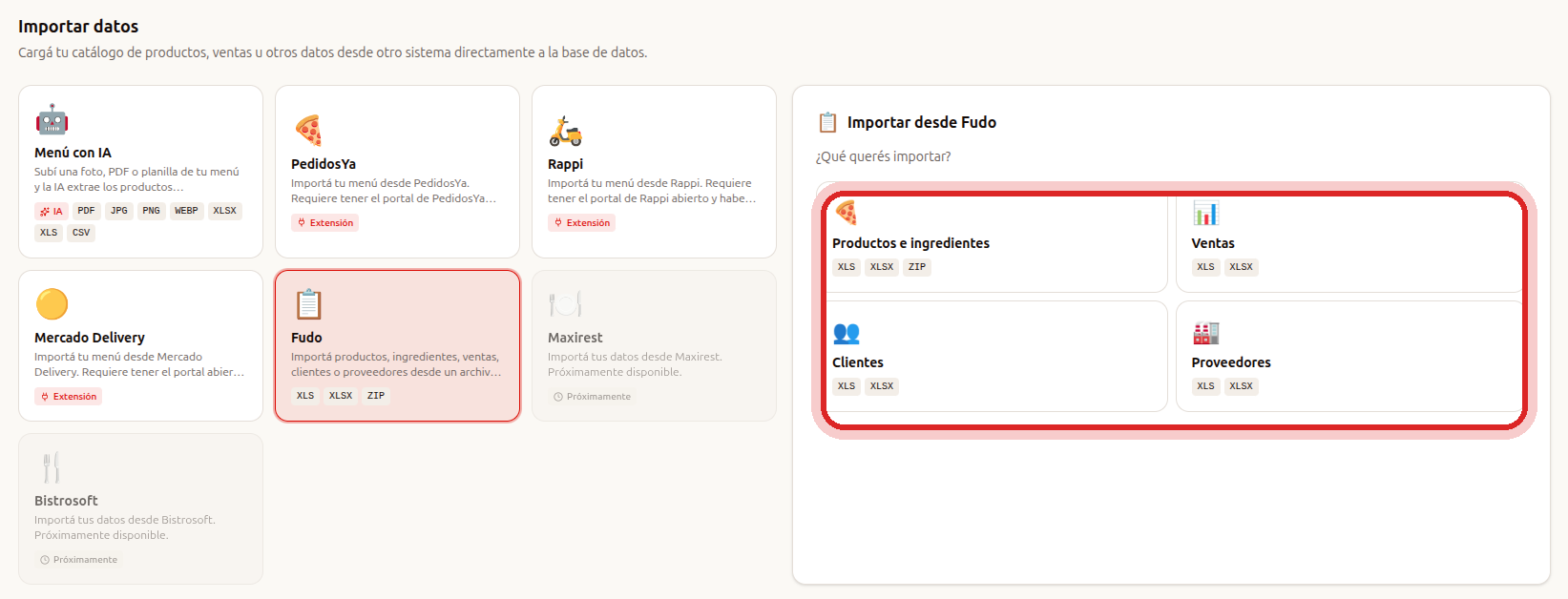Click the CSV format tag
The image size is (1568, 599).
pos(81,233)
